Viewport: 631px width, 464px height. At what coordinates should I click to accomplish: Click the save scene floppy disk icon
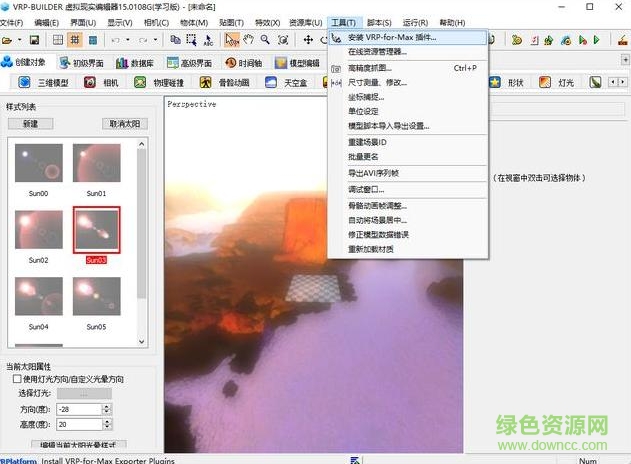35,40
